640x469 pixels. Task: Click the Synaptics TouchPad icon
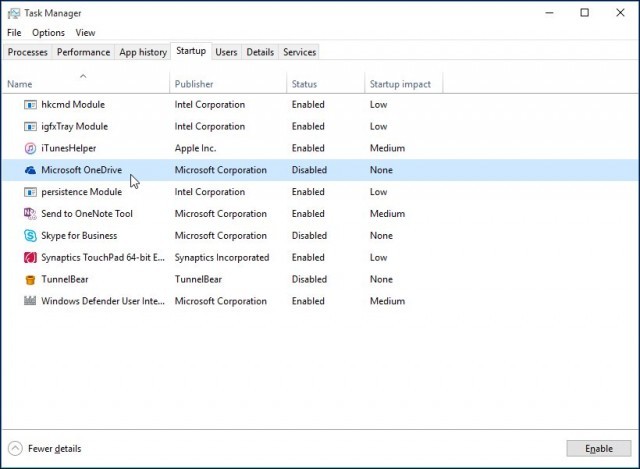30,258
